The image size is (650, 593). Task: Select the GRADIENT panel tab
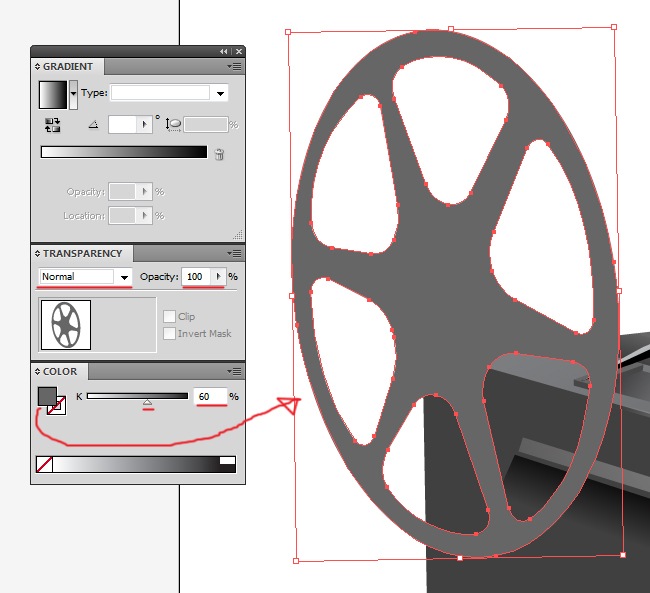[68, 67]
